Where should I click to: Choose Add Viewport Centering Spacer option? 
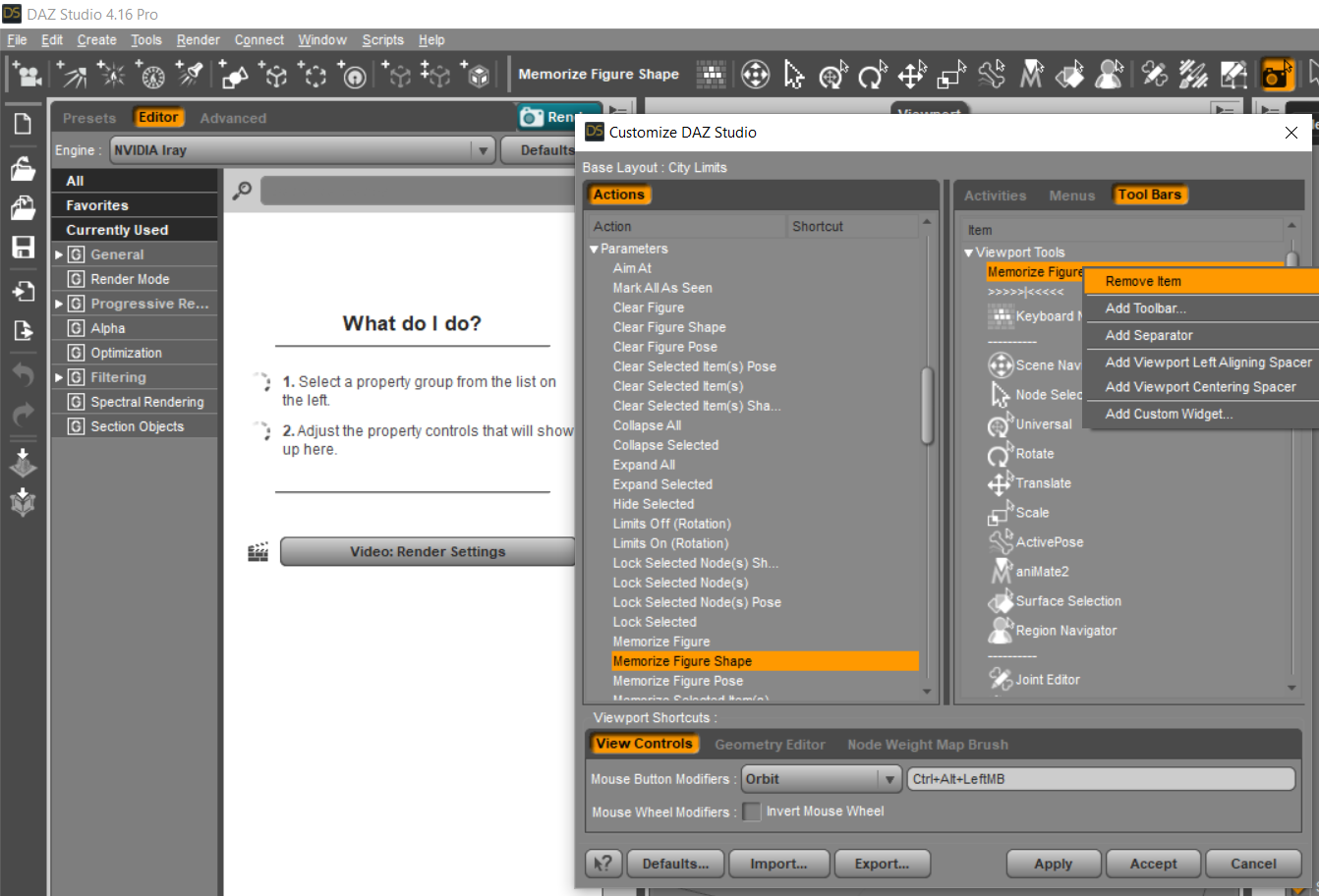point(1201,387)
